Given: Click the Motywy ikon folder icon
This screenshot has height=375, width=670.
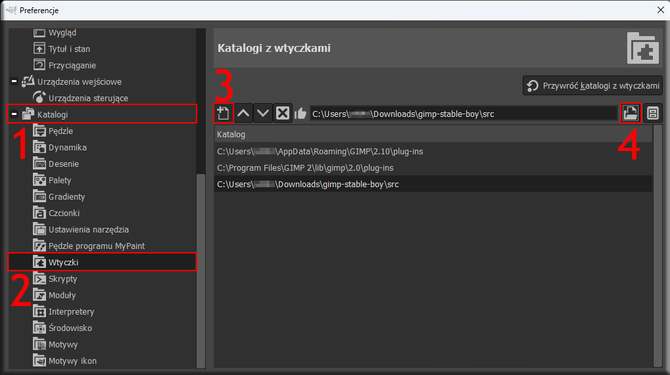Looking at the screenshot, I should click(x=39, y=361).
